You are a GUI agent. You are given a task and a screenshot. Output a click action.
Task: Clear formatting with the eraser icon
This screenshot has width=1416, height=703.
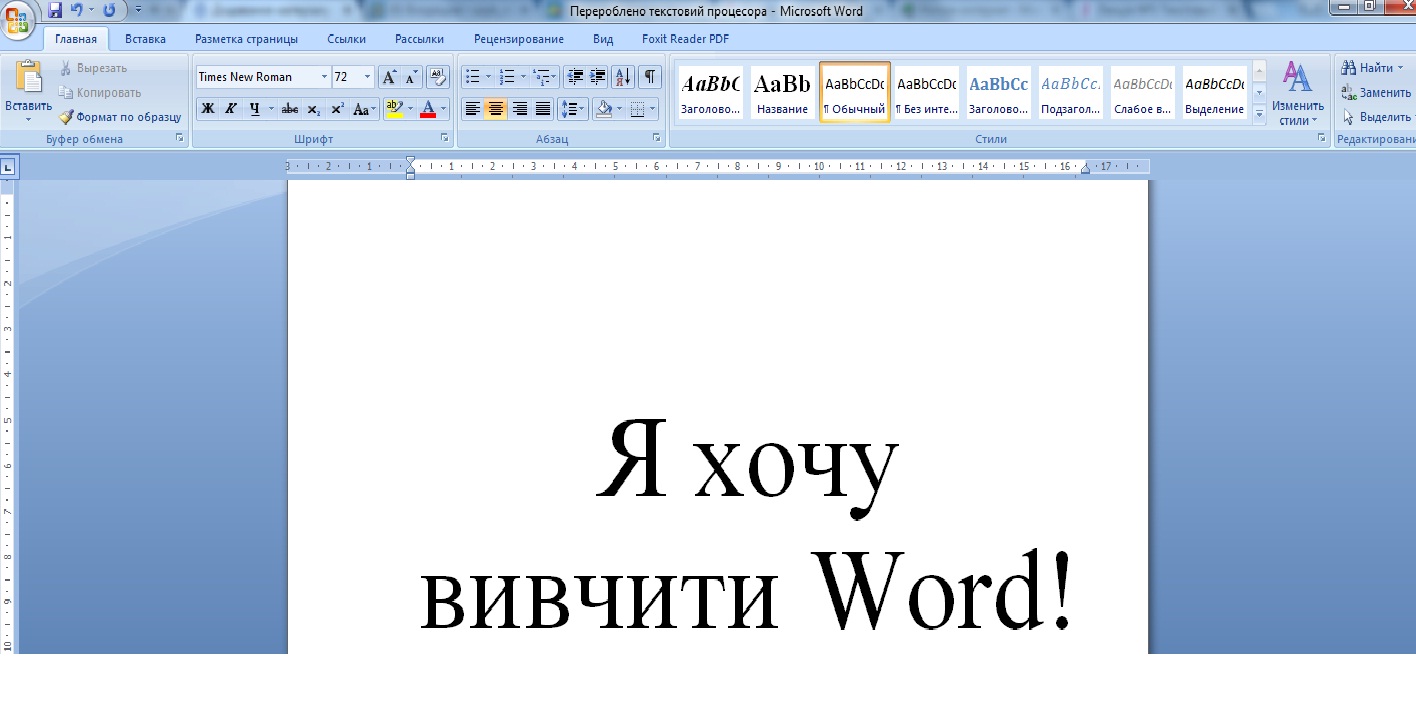coord(438,77)
